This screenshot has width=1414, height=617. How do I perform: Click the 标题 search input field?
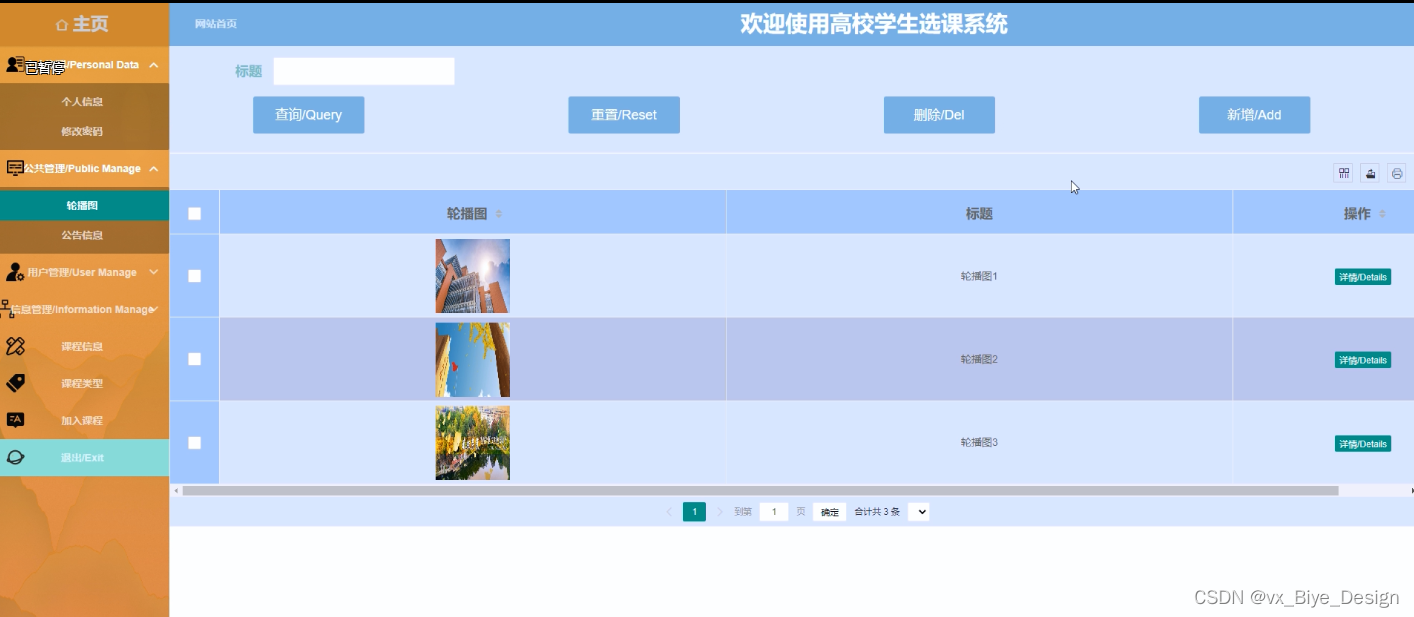click(x=364, y=71)
